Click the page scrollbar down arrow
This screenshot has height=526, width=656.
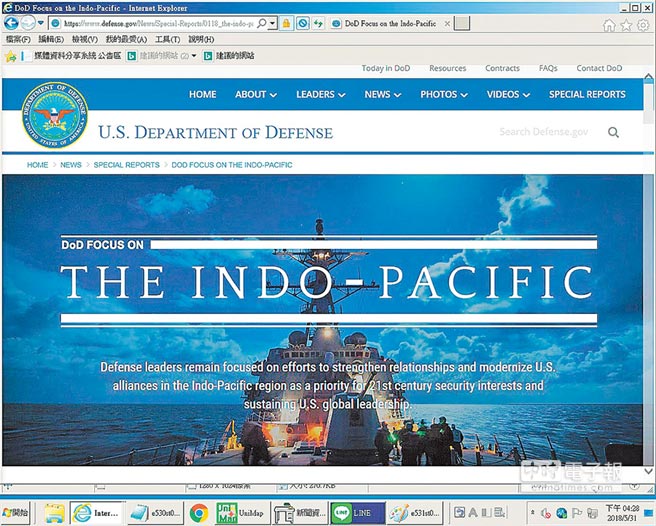pos(648,471)
